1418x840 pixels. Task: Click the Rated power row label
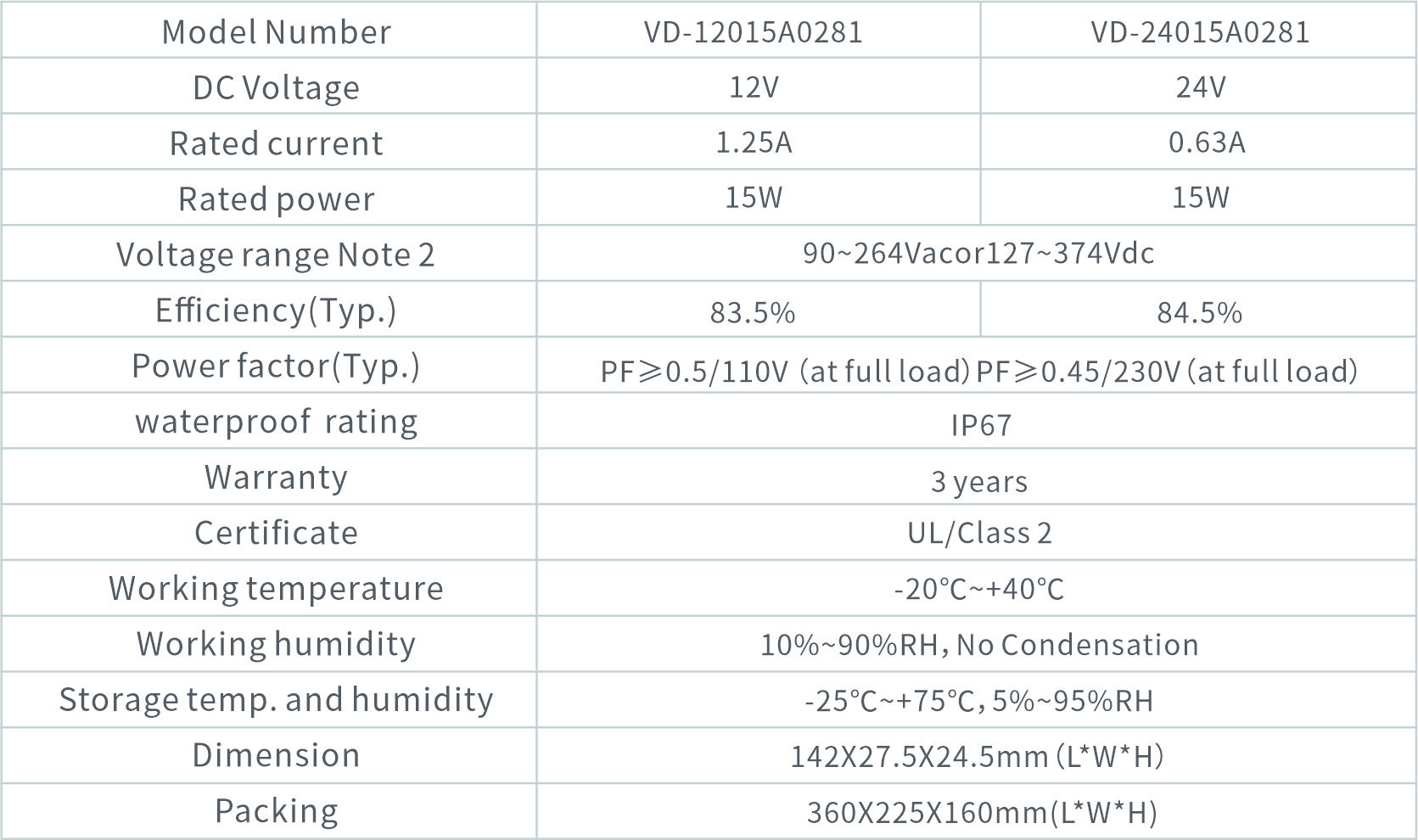point(276,199)
